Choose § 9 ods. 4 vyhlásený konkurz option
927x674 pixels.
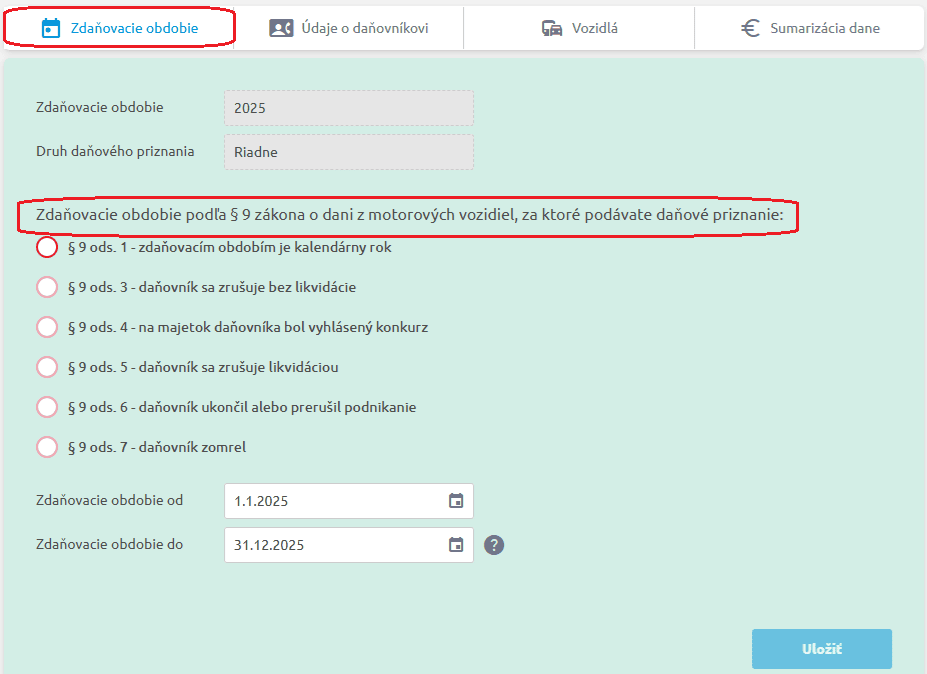[x=47, y=327]
